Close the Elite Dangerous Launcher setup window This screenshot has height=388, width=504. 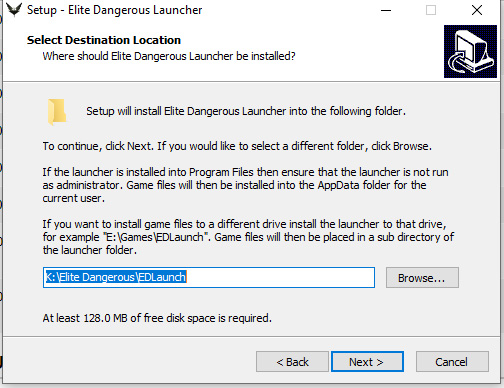click(477, 10)
